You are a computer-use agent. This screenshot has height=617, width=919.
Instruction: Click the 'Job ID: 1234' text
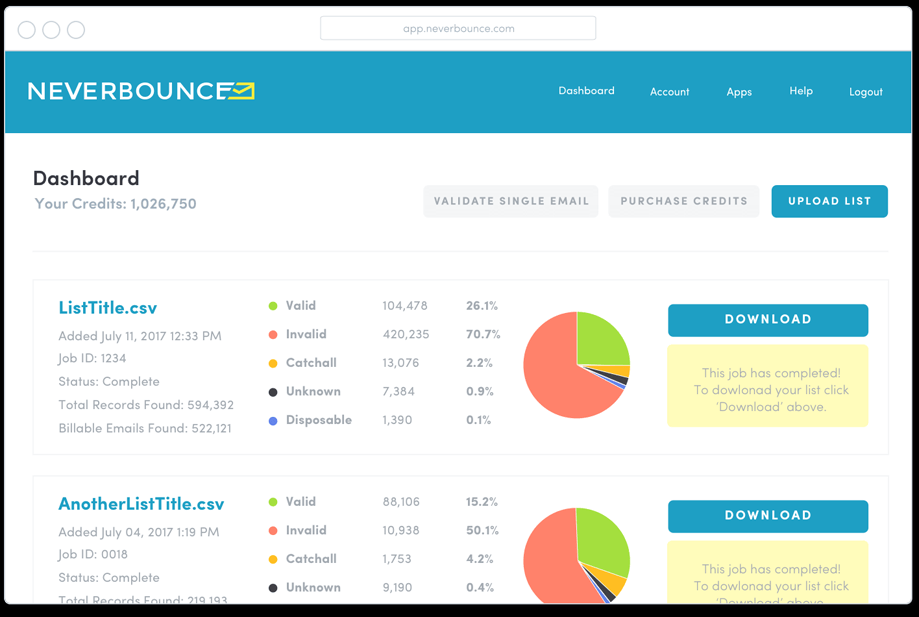[92, 358]
